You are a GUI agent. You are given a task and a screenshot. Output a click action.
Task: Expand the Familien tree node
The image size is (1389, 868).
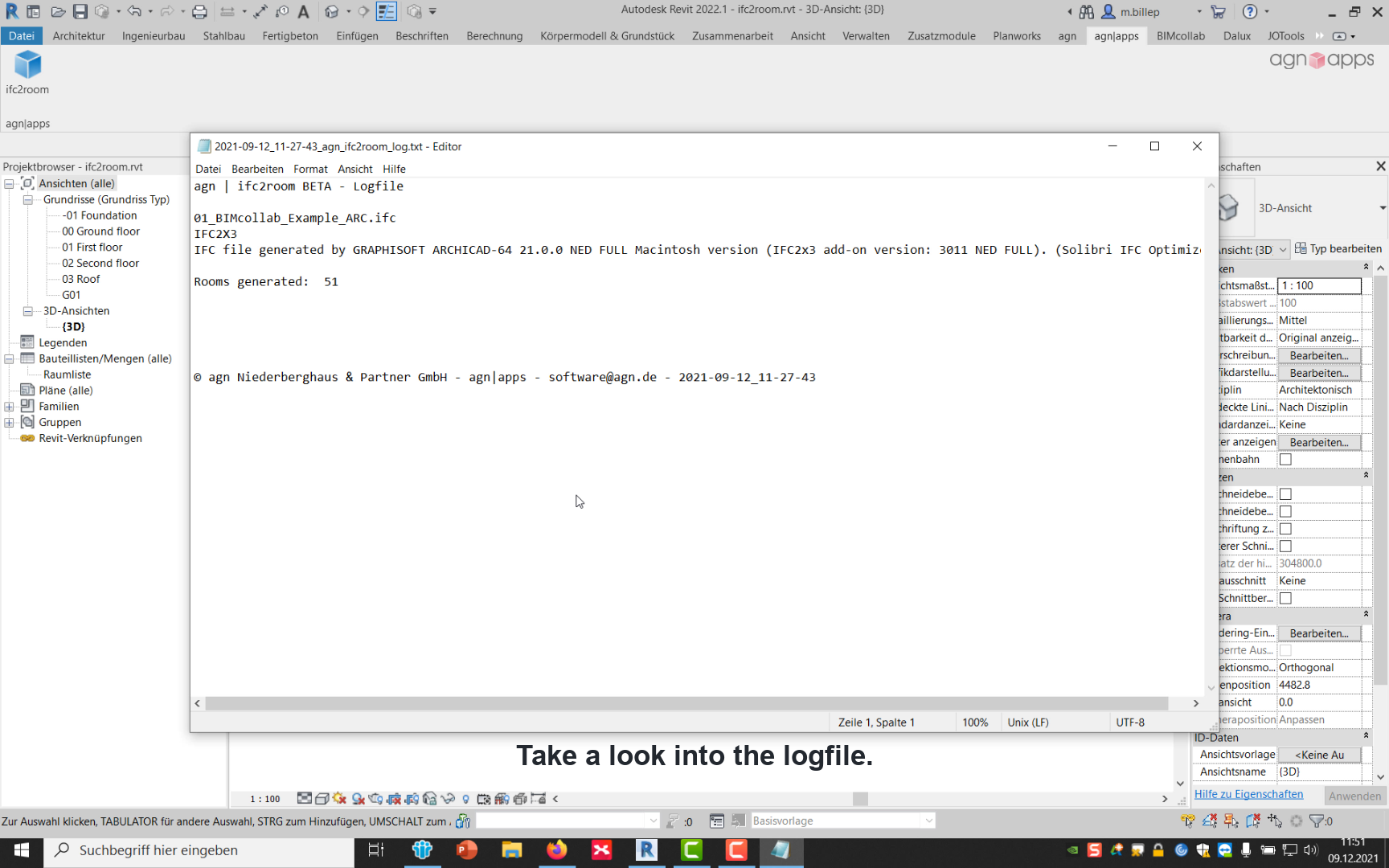click(9, 407)
